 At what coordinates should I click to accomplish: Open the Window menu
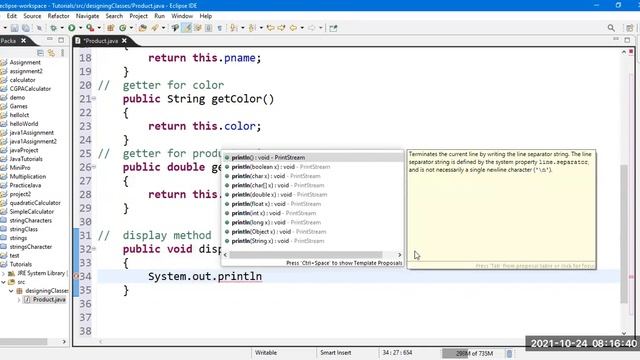182,16
